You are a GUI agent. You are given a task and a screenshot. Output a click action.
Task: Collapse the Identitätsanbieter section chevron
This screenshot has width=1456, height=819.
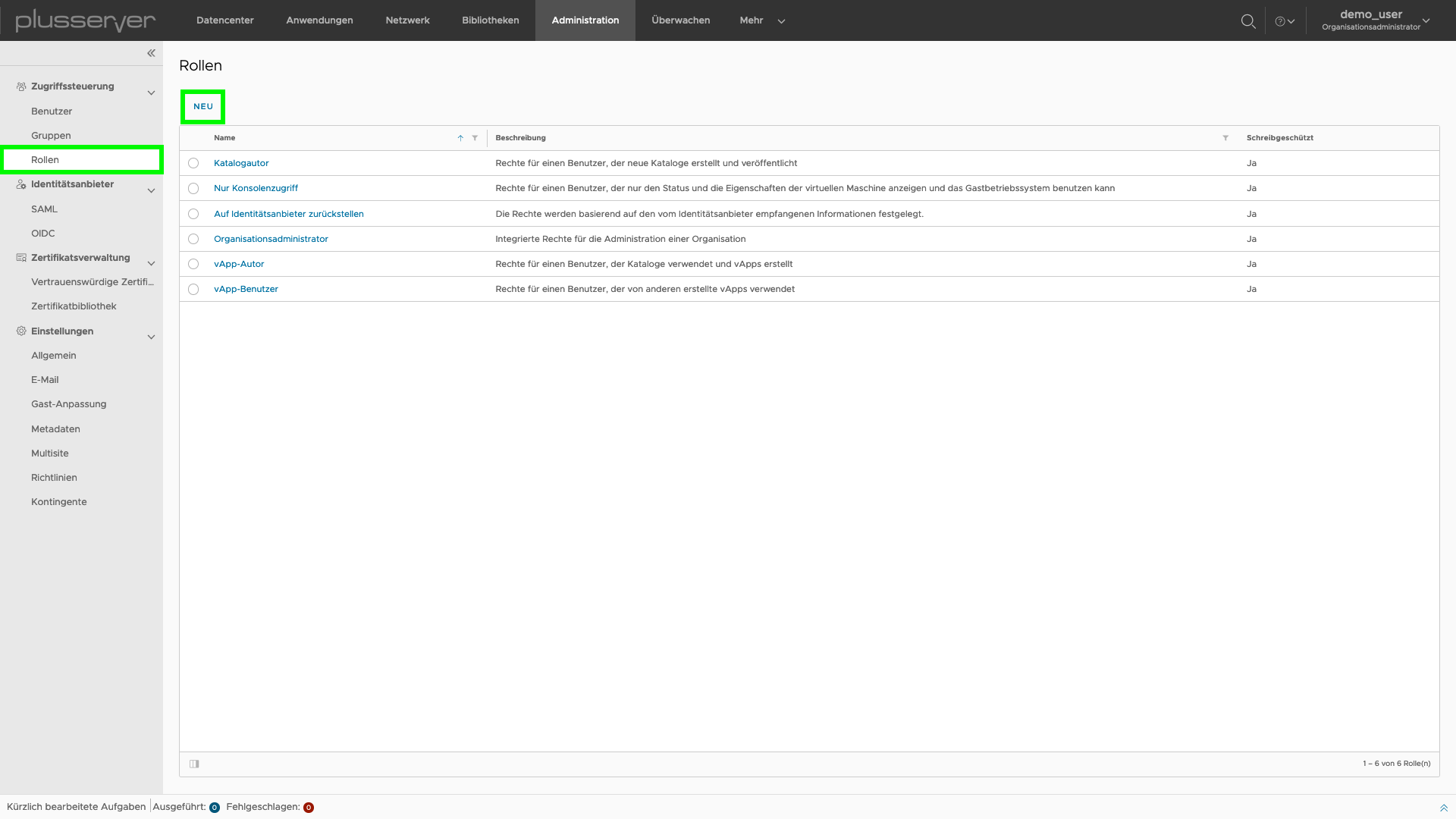[151, 190]
